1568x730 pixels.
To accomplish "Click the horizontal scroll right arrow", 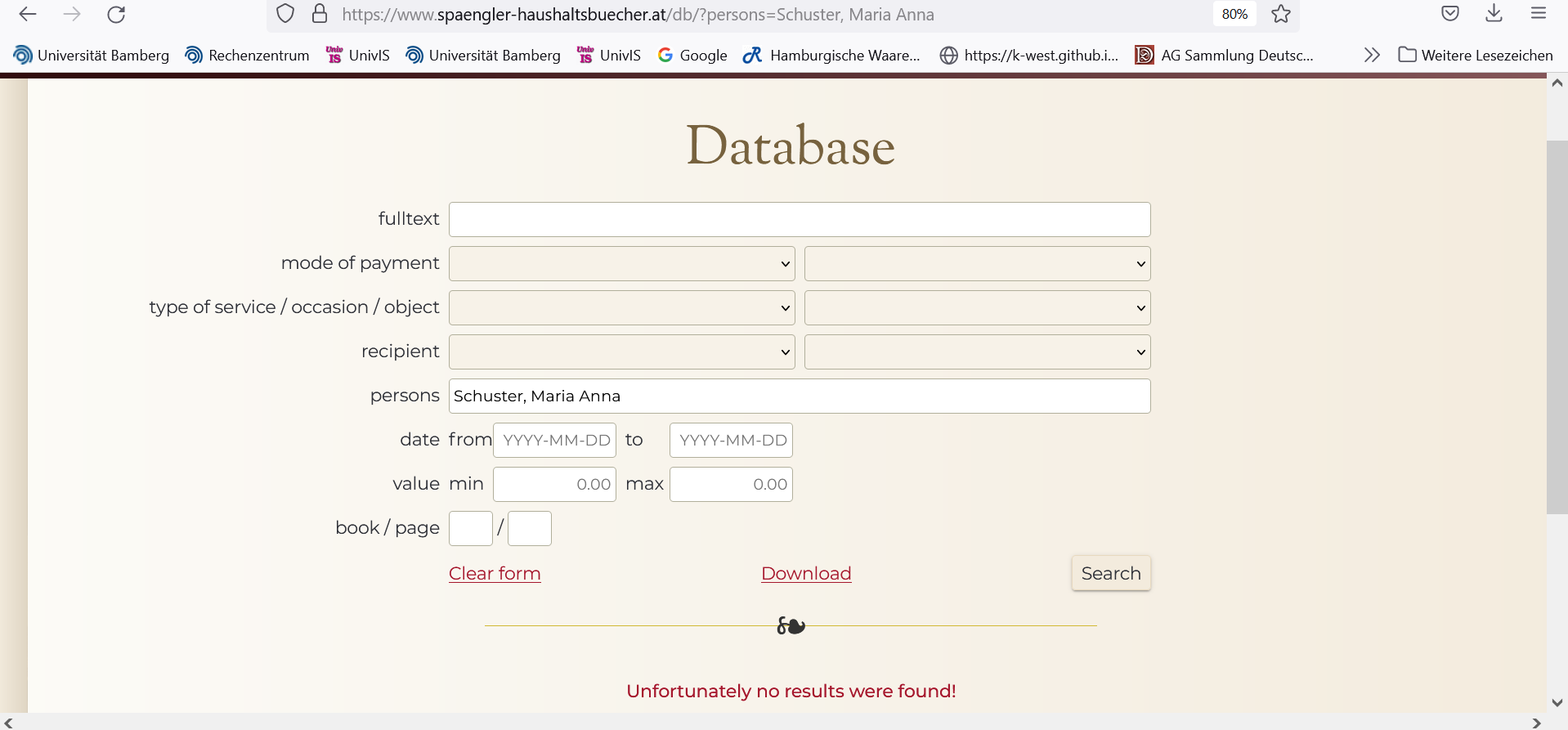I will pos(1536,723).
